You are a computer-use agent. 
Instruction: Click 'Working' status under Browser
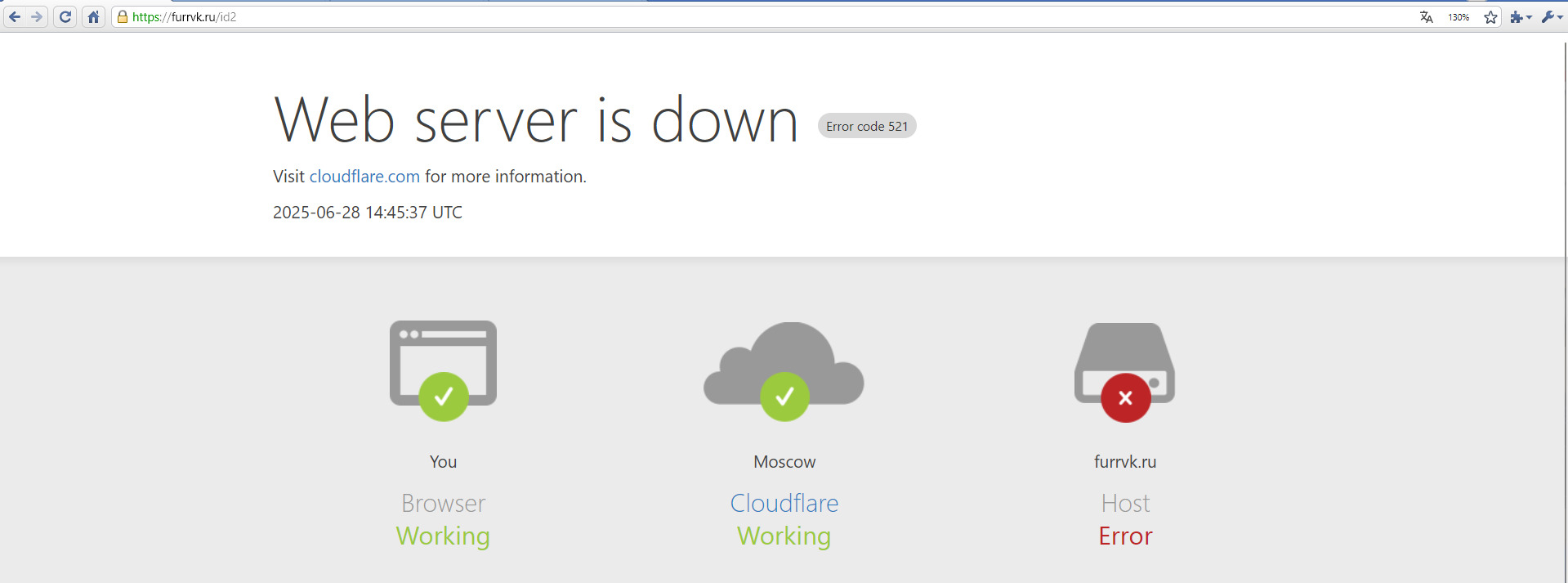[x=443, y=536]
